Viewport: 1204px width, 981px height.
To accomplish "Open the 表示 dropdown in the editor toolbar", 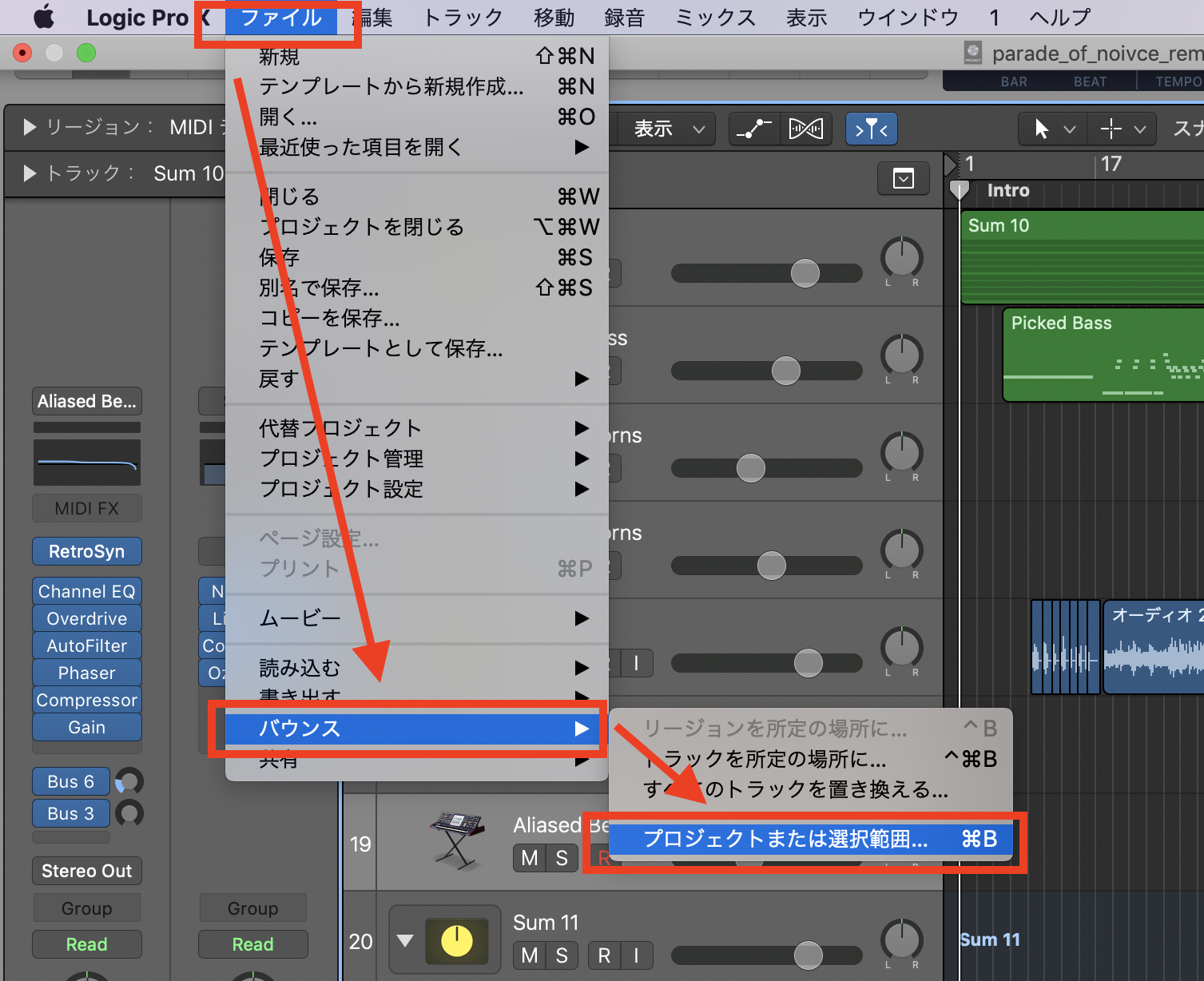I will pyautogui.click(x=667, y=129).
